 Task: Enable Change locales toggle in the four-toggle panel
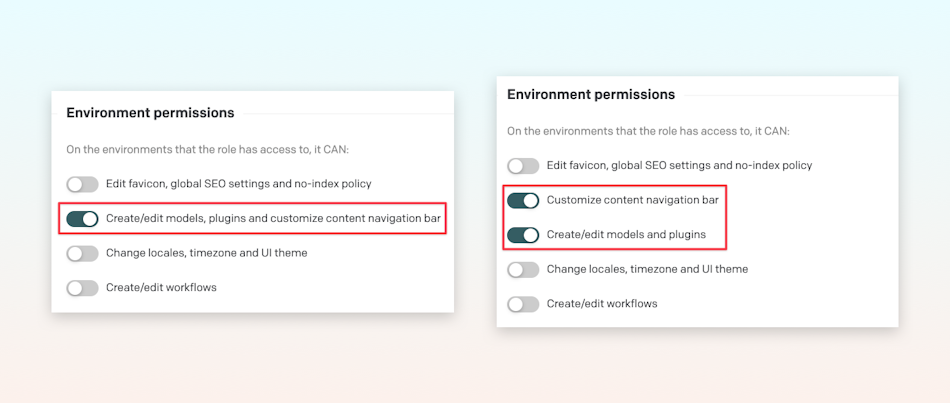coord(82,253)
